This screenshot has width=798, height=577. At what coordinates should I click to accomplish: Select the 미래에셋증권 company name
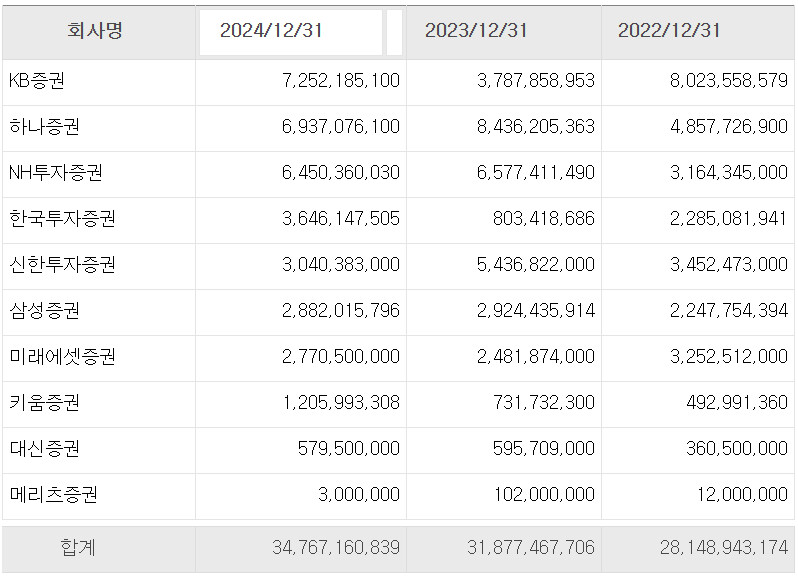(62, 357)
